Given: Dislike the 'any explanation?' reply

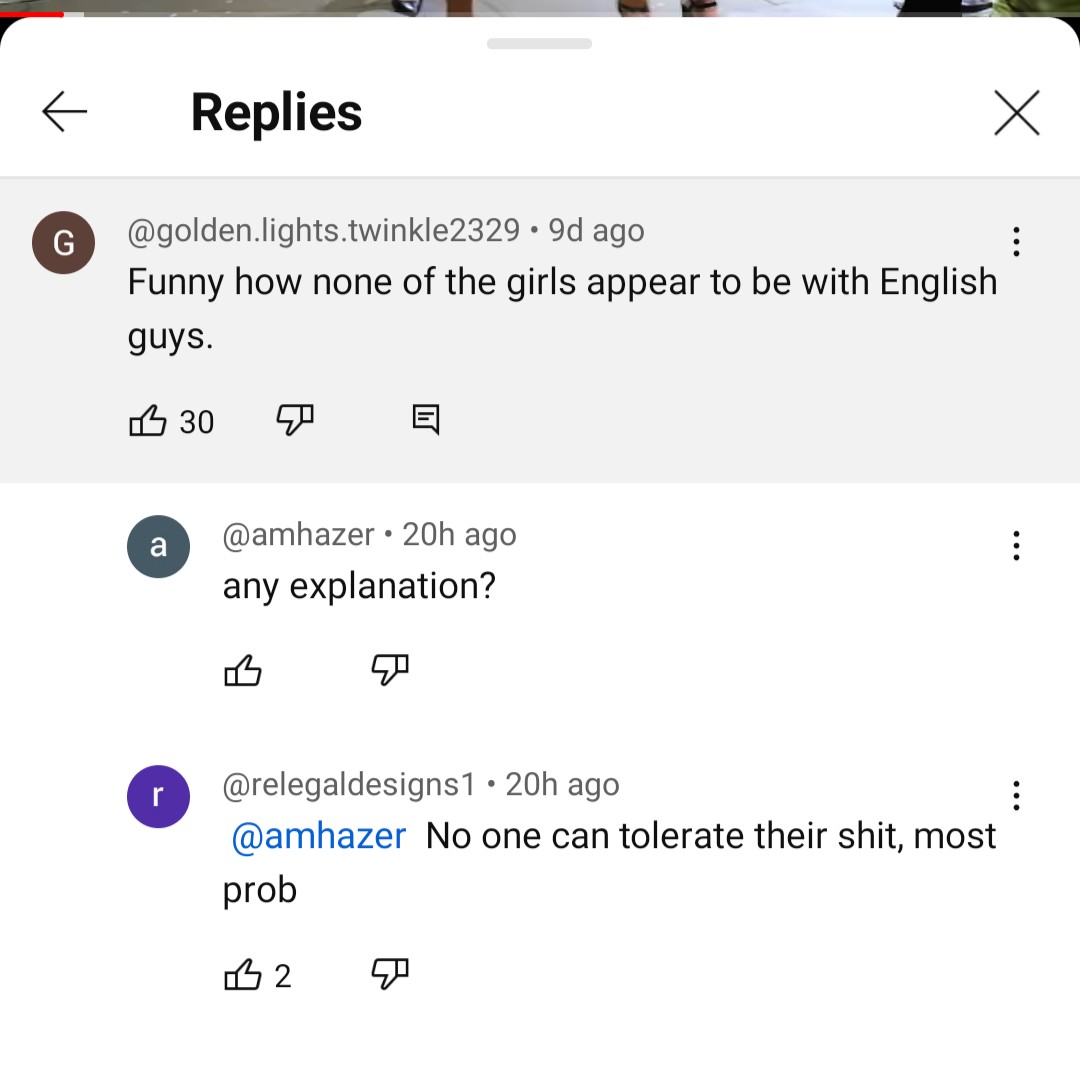Looking at the screenshot, I should point(390,669).
